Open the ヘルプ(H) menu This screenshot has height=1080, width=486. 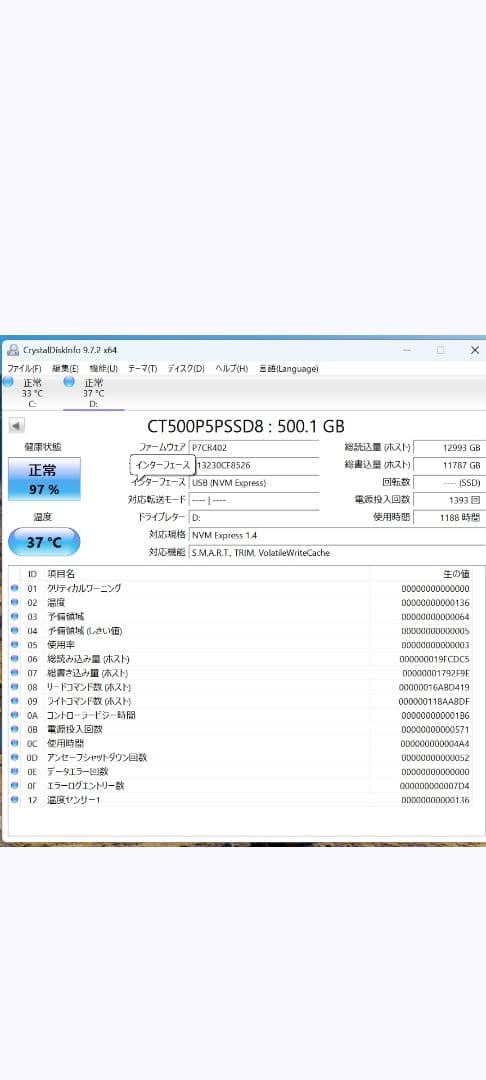coord(231,368)
